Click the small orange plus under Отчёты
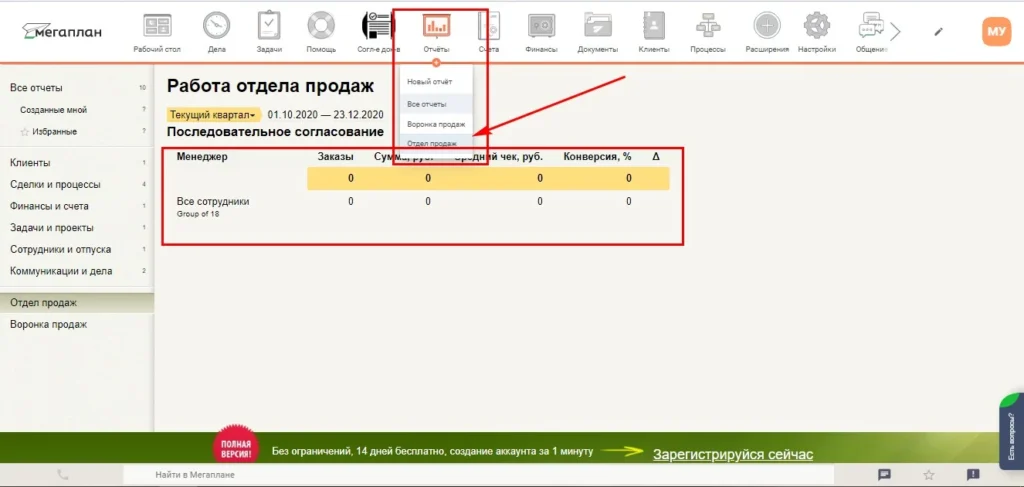 436,63
